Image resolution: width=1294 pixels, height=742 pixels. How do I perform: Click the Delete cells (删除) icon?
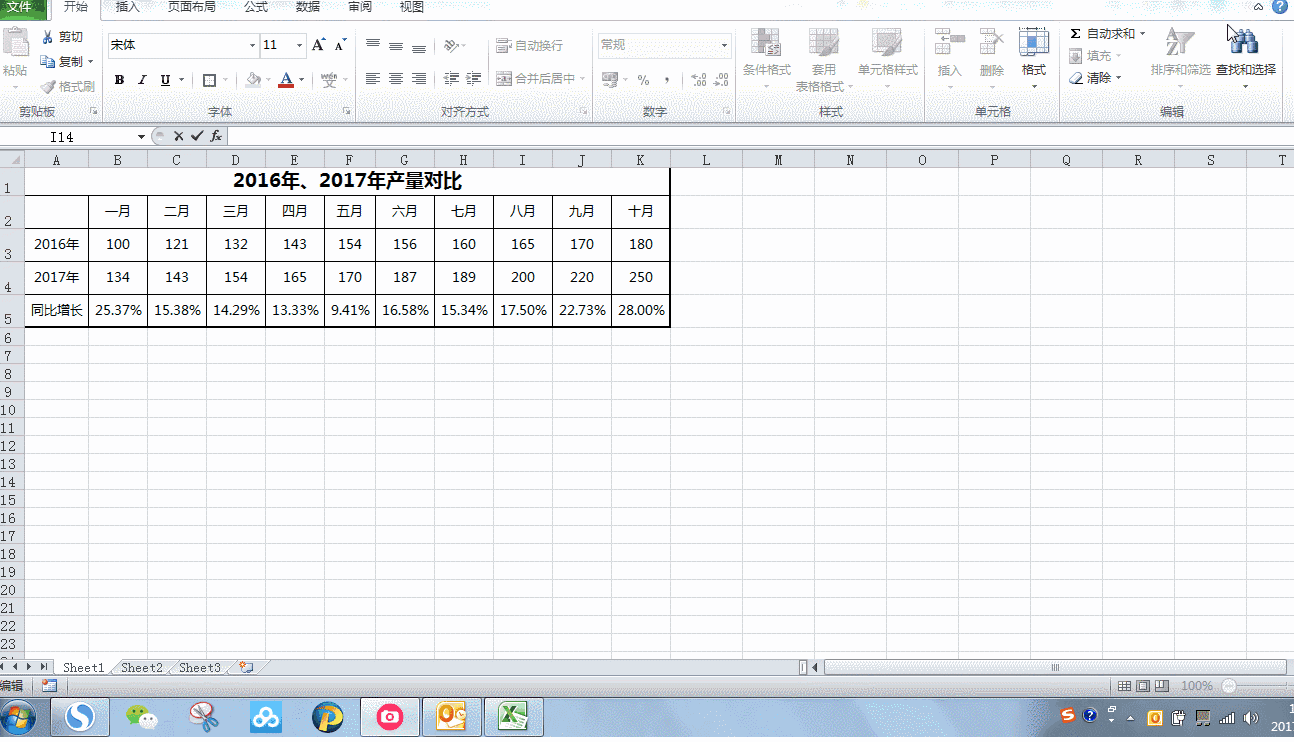pyautogui.click(x=991, y=42)
